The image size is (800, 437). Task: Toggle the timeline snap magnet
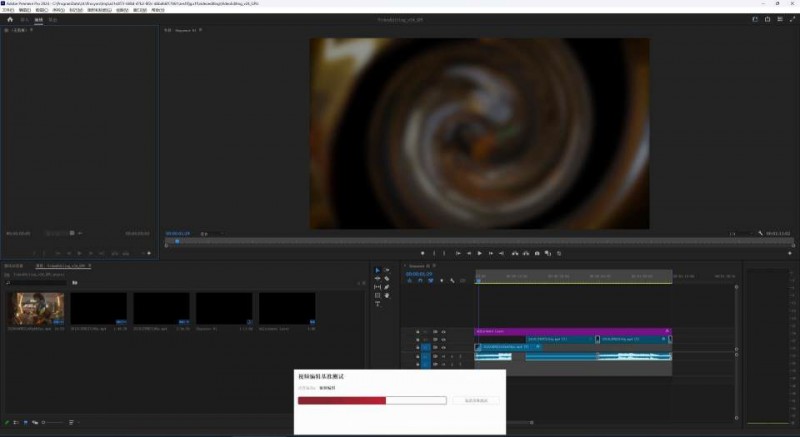pyautogui.click(x=418, y=281)
